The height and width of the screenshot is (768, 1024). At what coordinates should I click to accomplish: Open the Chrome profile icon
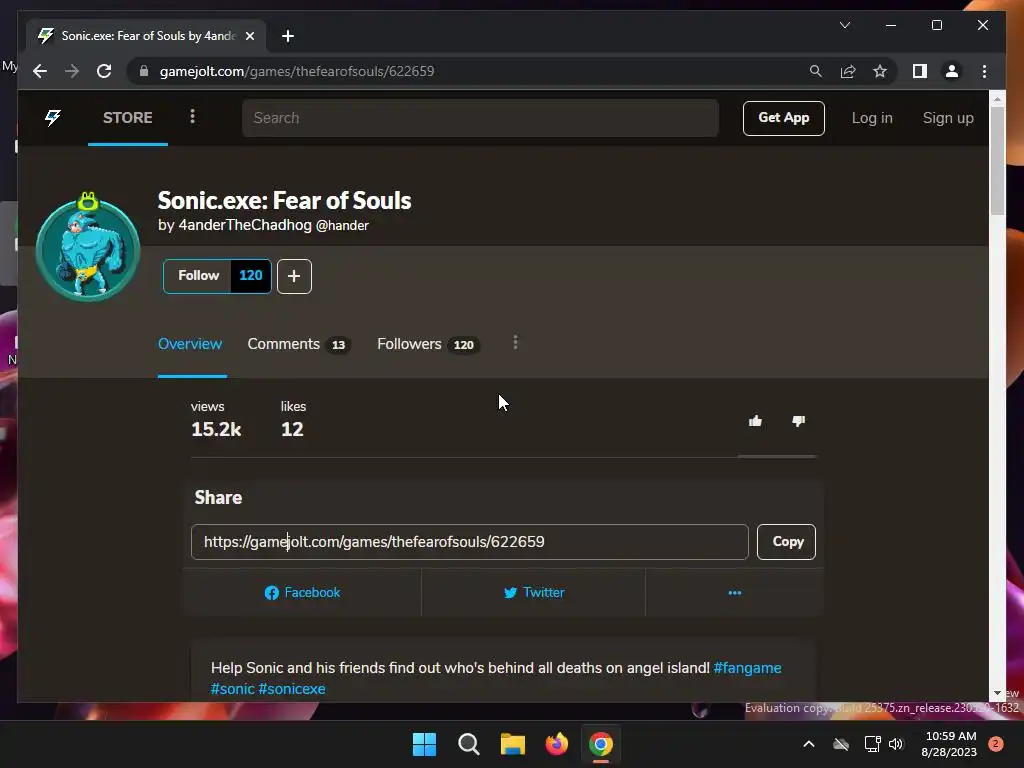click(x=952, y=71)
